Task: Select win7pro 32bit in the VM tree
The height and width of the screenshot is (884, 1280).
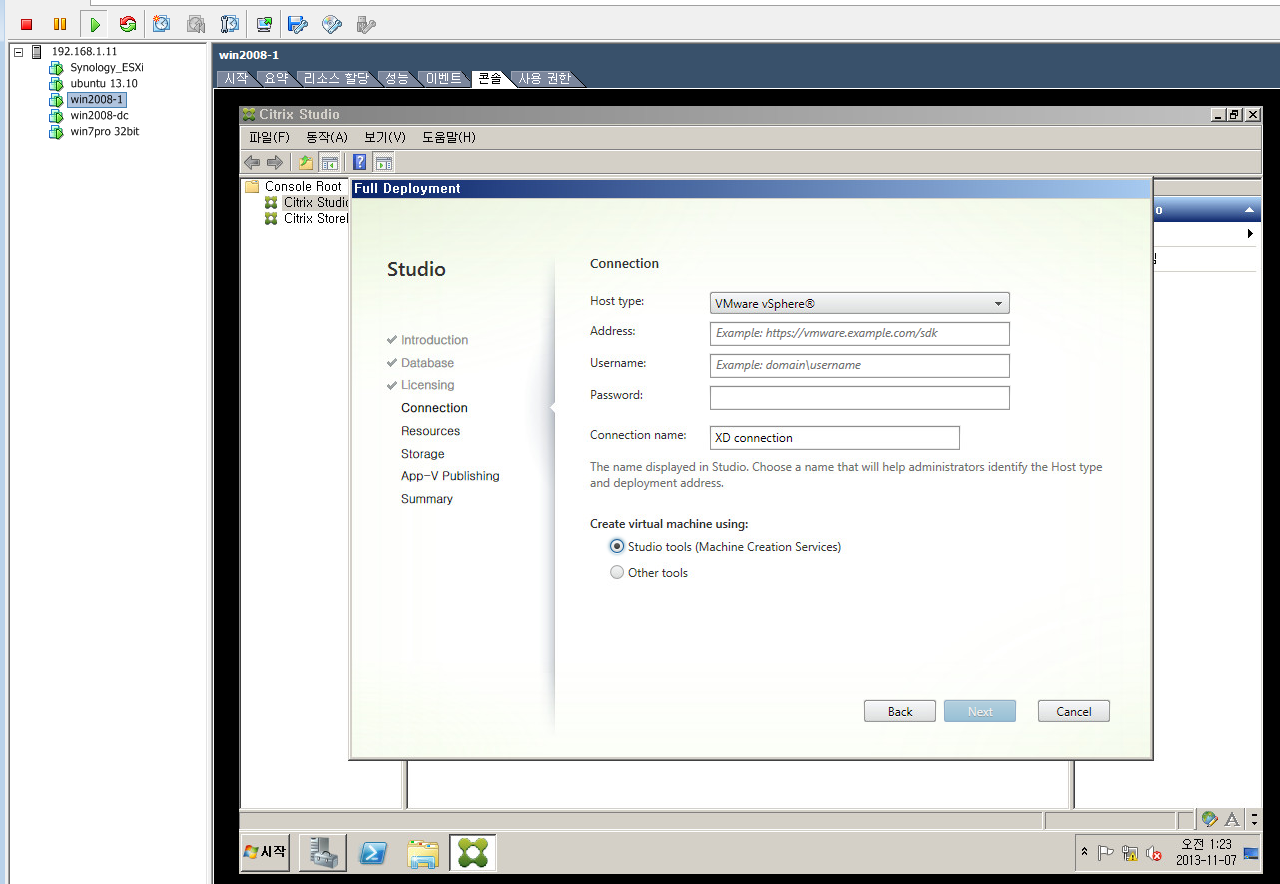Action: tap(104, 131)
